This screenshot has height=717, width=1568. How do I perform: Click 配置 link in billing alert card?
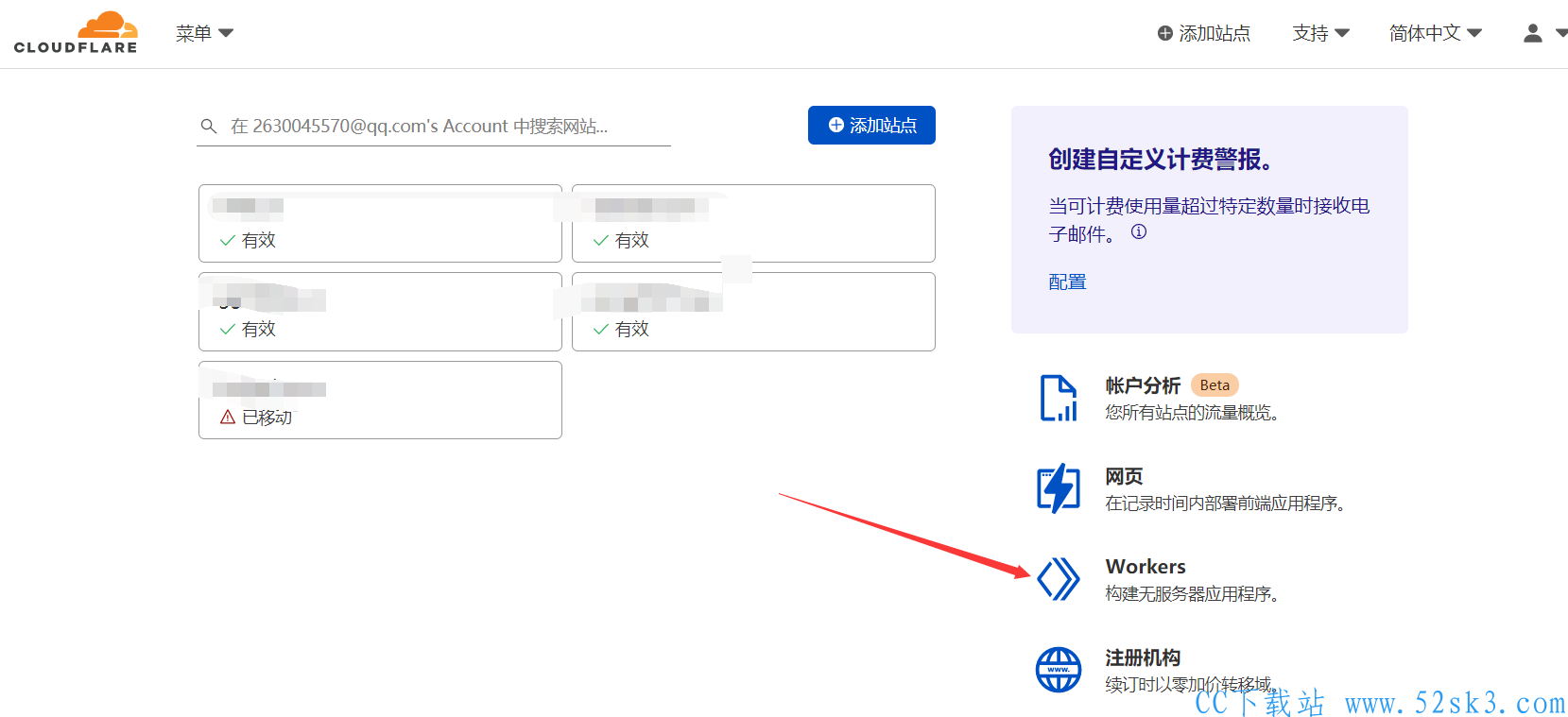point(1067,282)
